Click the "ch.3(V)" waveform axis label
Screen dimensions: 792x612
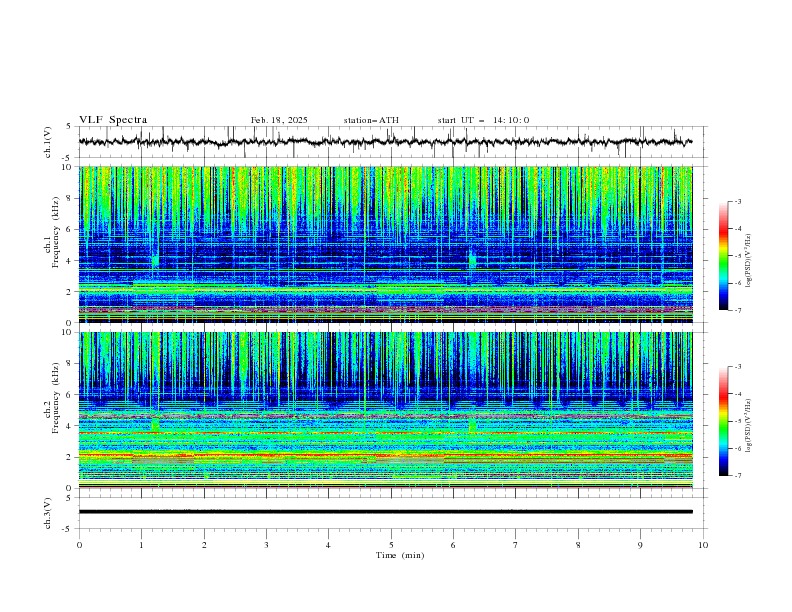tap(48, 513)
